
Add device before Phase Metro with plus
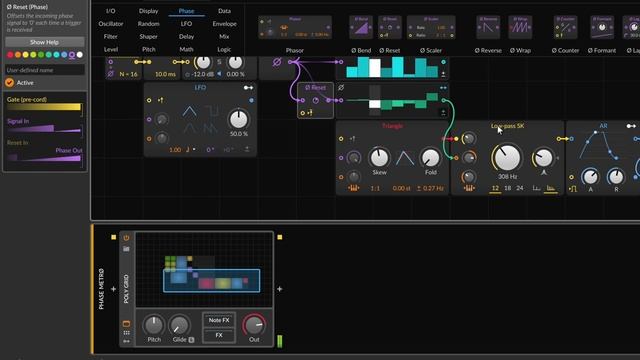pos(113,289)
